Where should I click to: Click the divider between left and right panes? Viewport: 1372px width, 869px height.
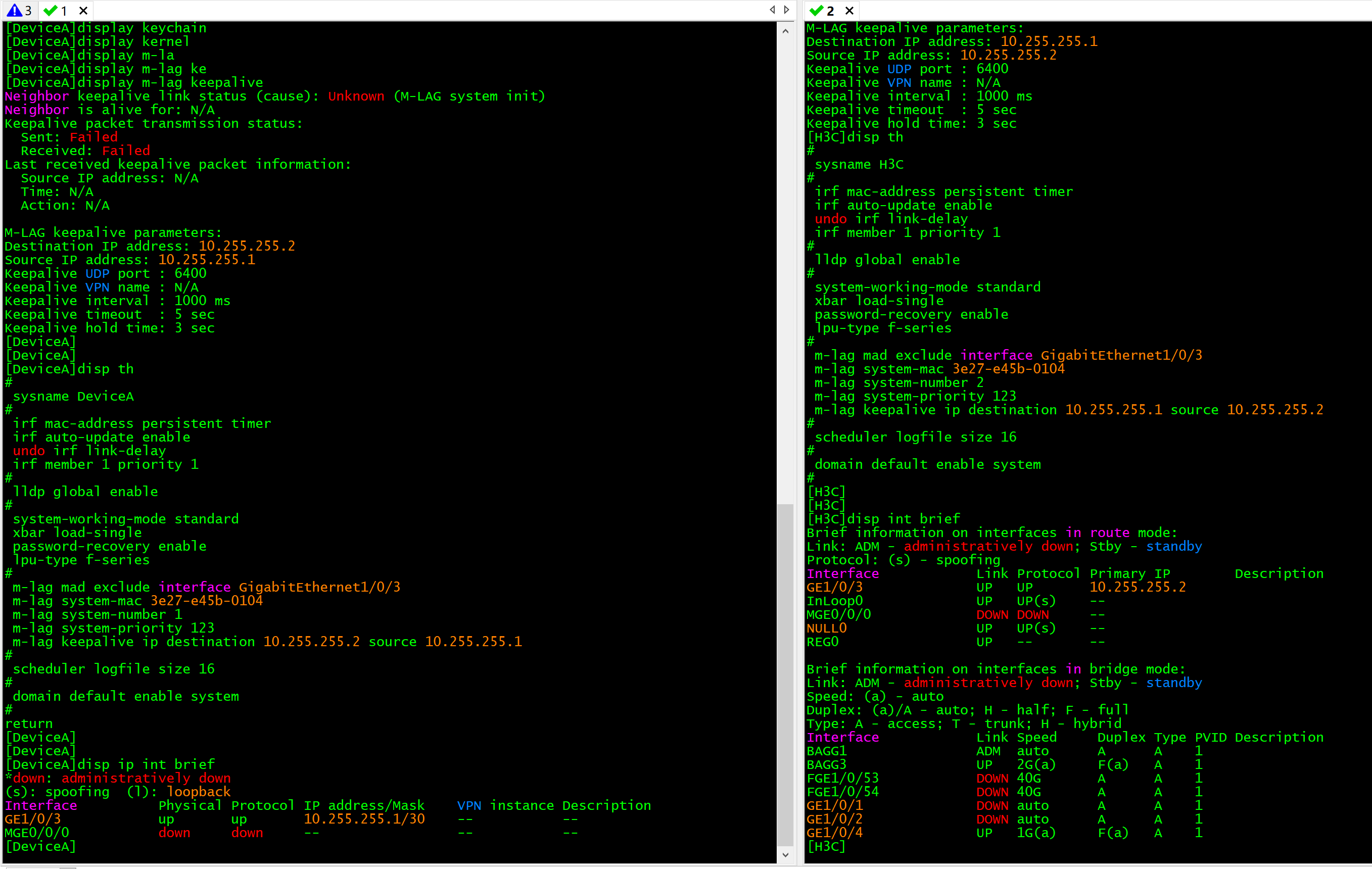[x=799, y=433]
